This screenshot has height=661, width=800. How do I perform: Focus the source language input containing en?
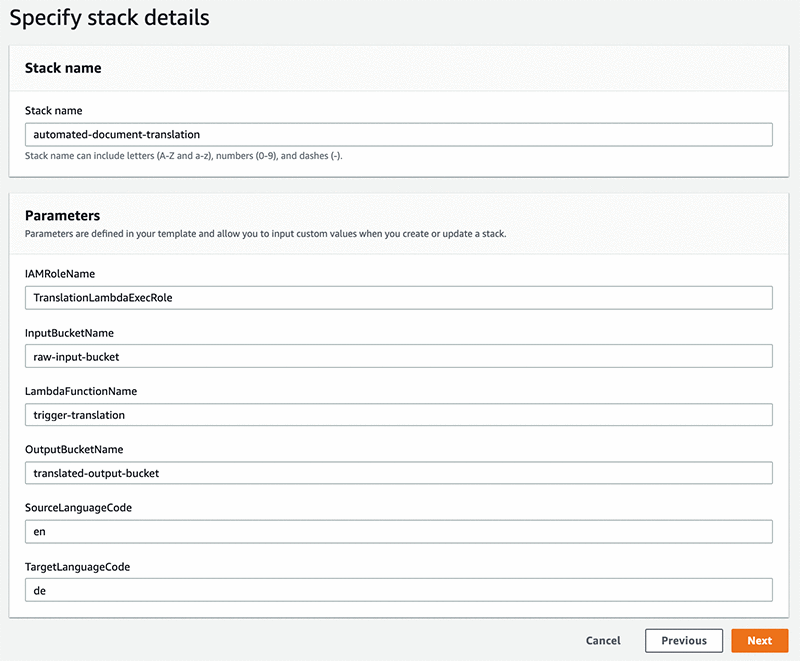point(398,532)
